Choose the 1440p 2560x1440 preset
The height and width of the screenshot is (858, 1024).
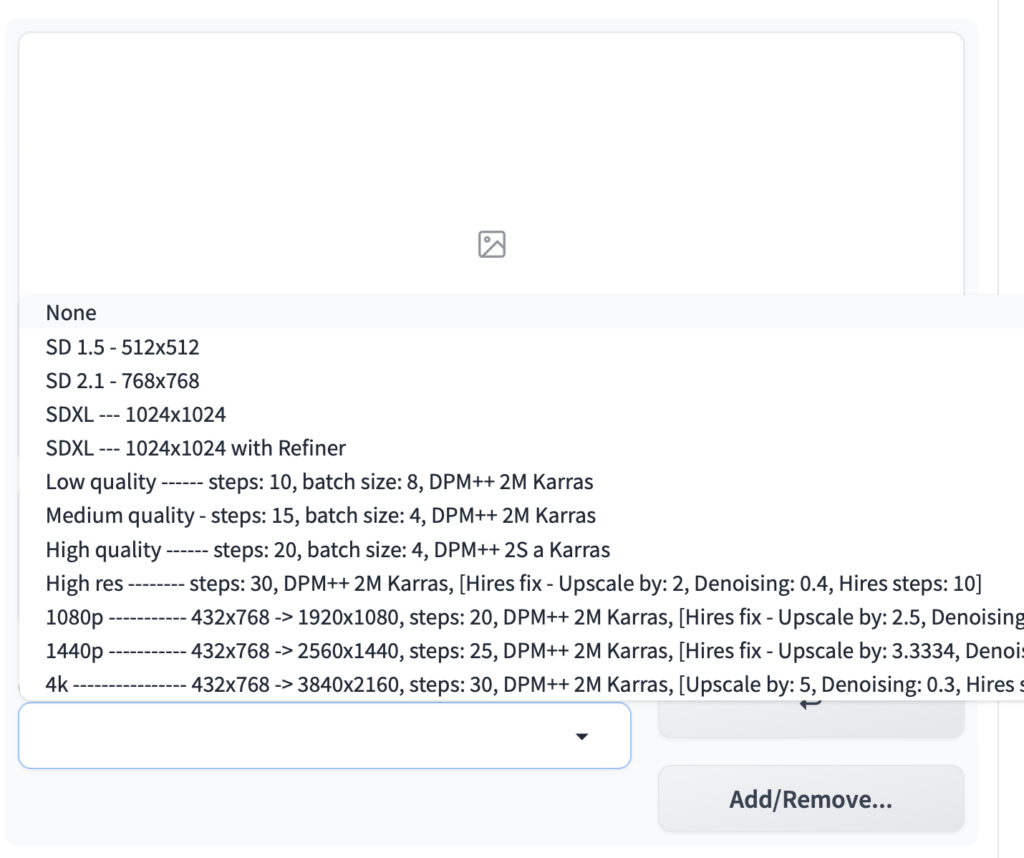click(522, 651)
